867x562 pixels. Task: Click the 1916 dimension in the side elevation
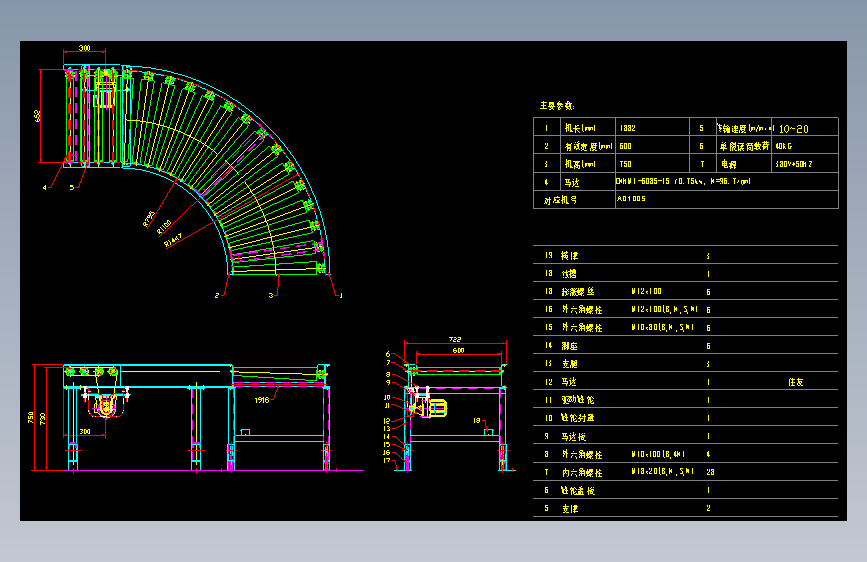coord(262,400)
